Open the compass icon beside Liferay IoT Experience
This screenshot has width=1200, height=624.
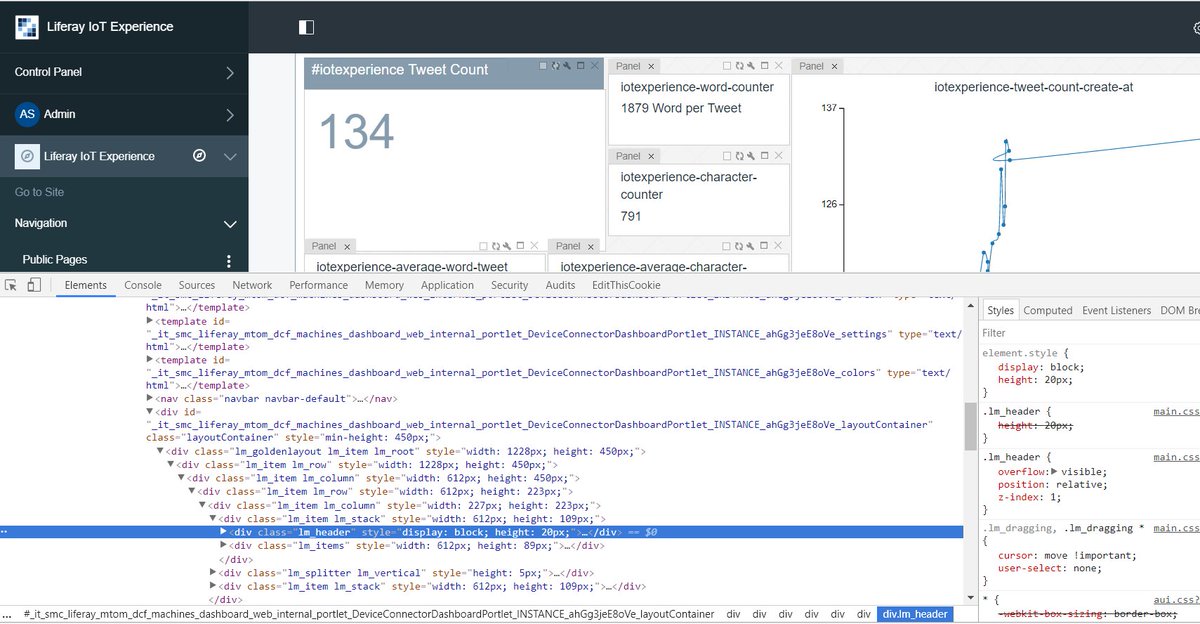(x=199, y=156)
